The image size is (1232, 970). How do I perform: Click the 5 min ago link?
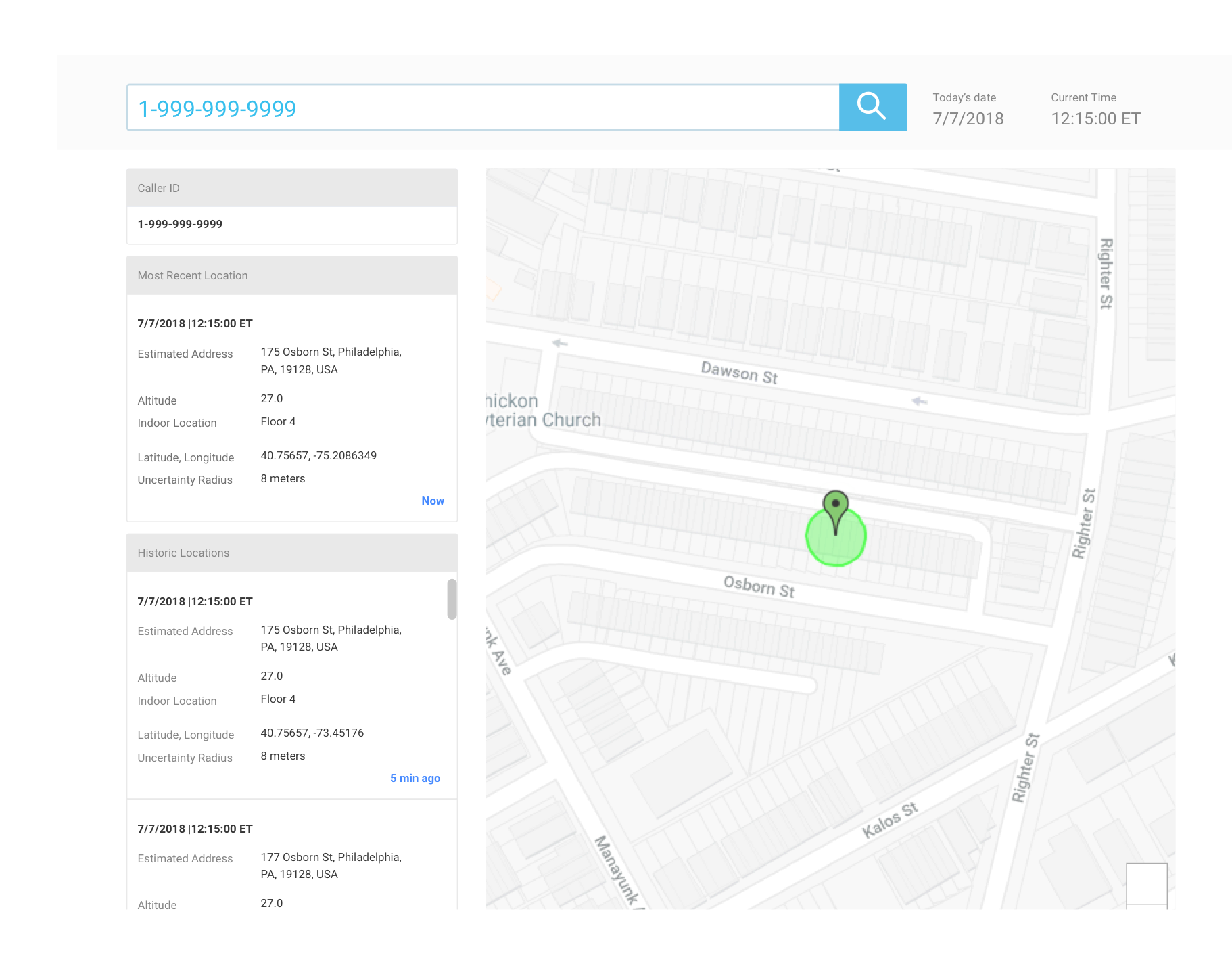point(414,778)
